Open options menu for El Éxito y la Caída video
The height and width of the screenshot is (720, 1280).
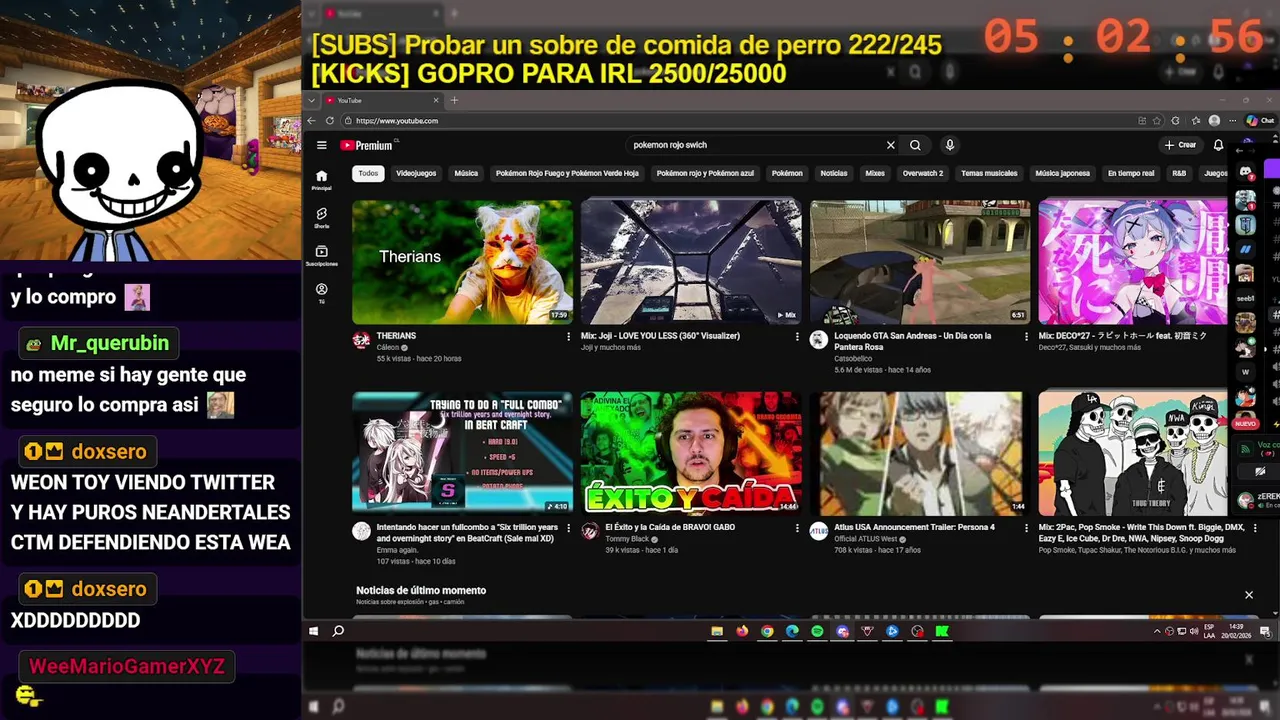coord(797,528)
